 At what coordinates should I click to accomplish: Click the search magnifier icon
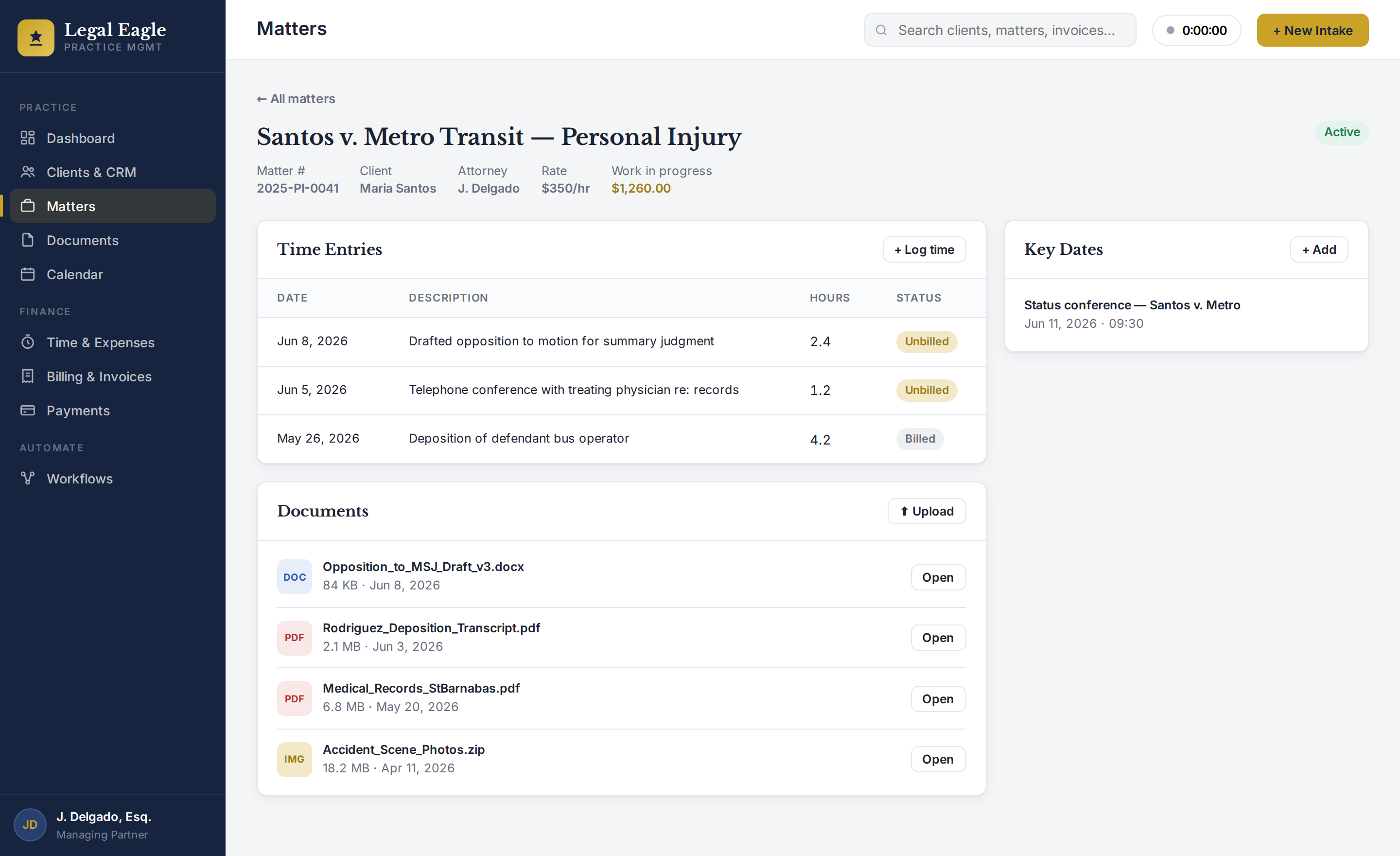pos(881,30)
